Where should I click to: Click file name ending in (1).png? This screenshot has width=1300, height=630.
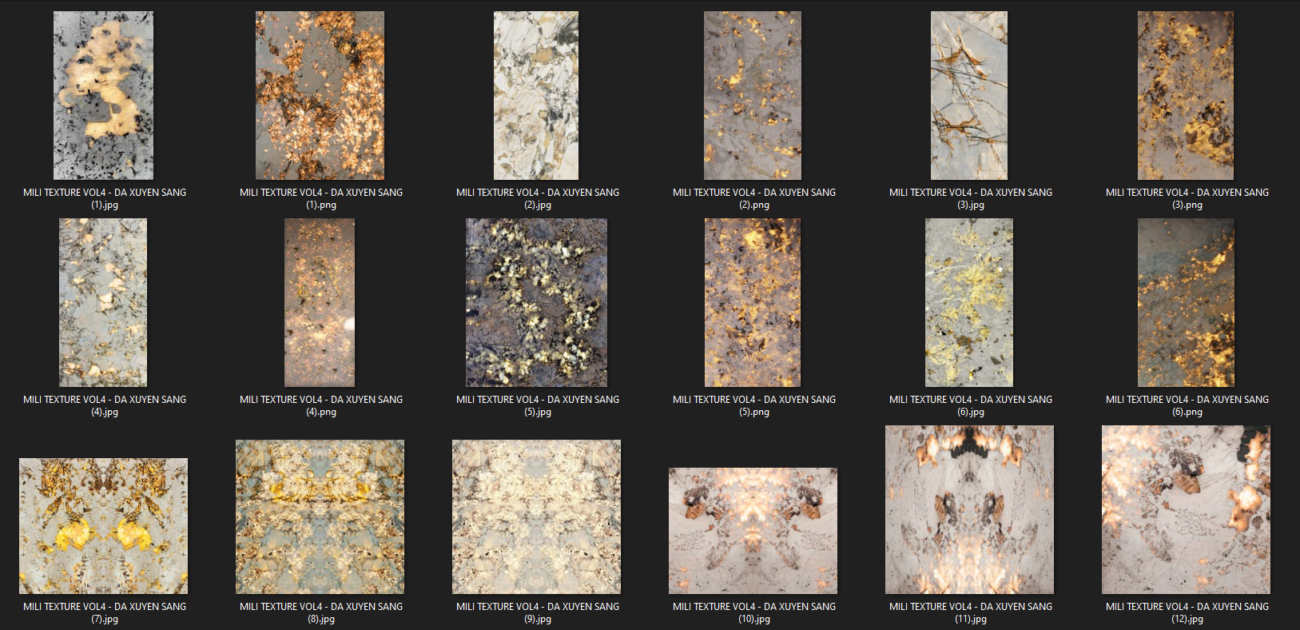pos(321,198)
